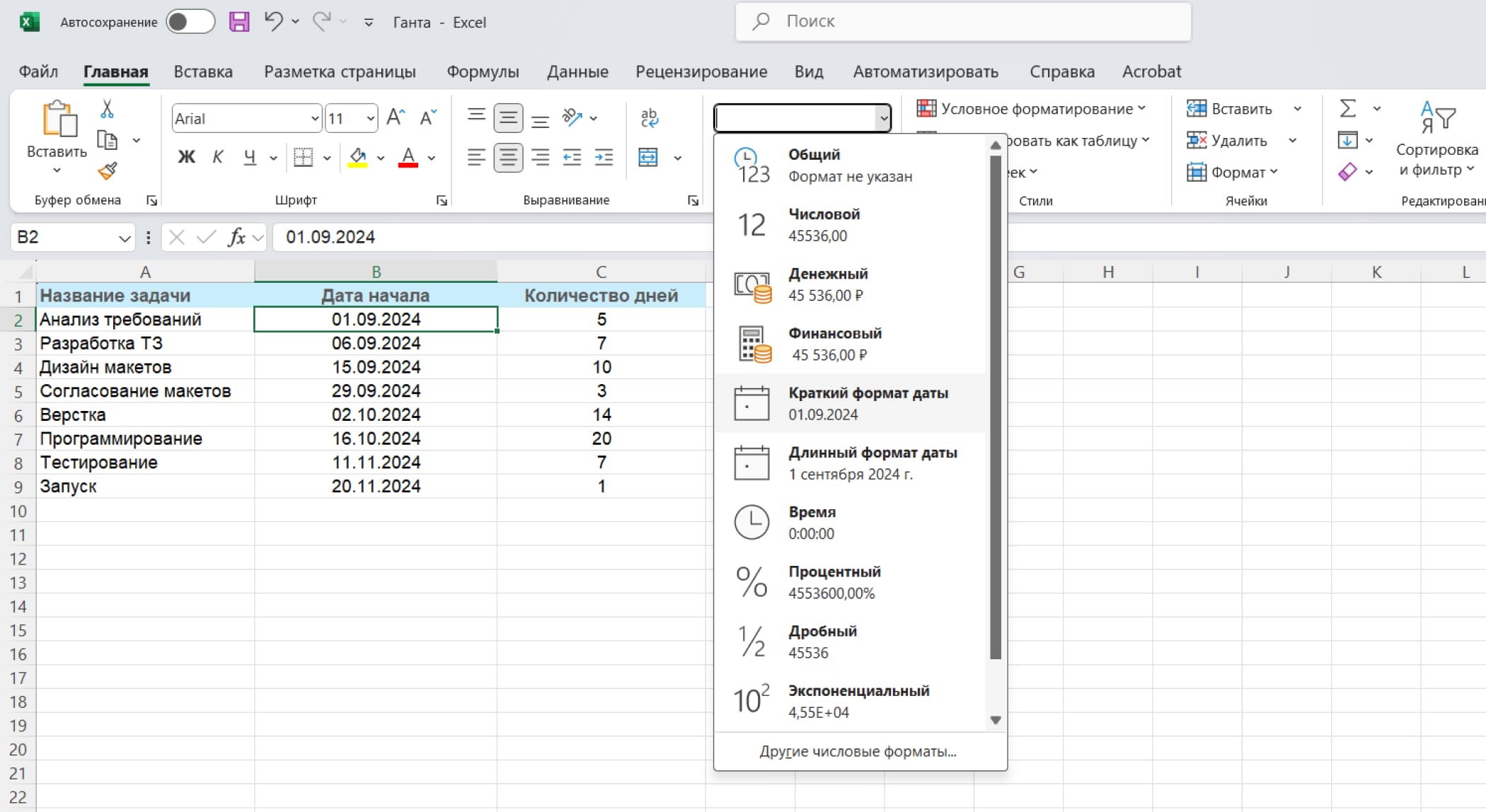Toggle left horizontal alignment
Viewport: 1486px width, 812px height.
(x=476, y=157)
